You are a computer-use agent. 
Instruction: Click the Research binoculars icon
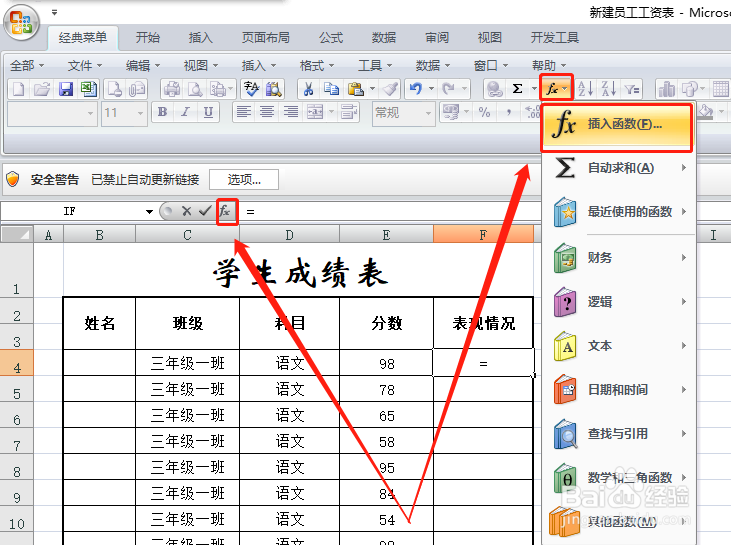274,89
